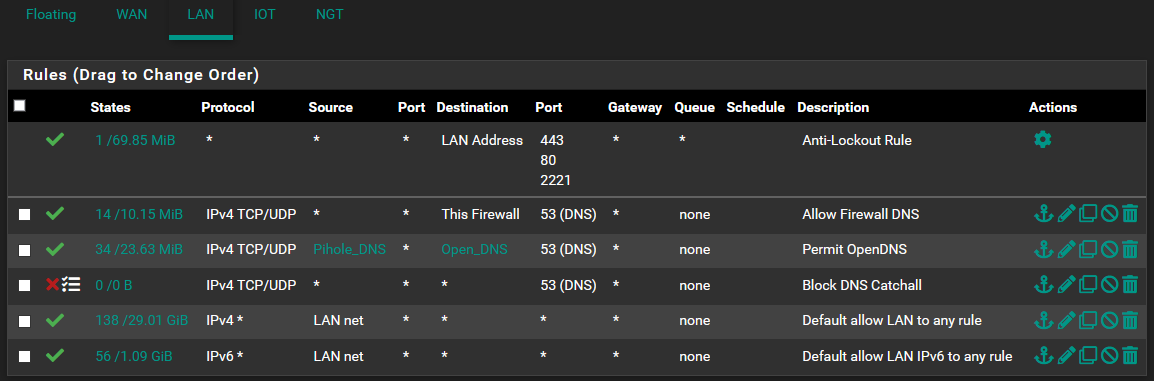Open Anti-Lockout Rule settings gear
Image resolution: width=1154 pixels, height=381 pixels.
tap(1042, 139)
